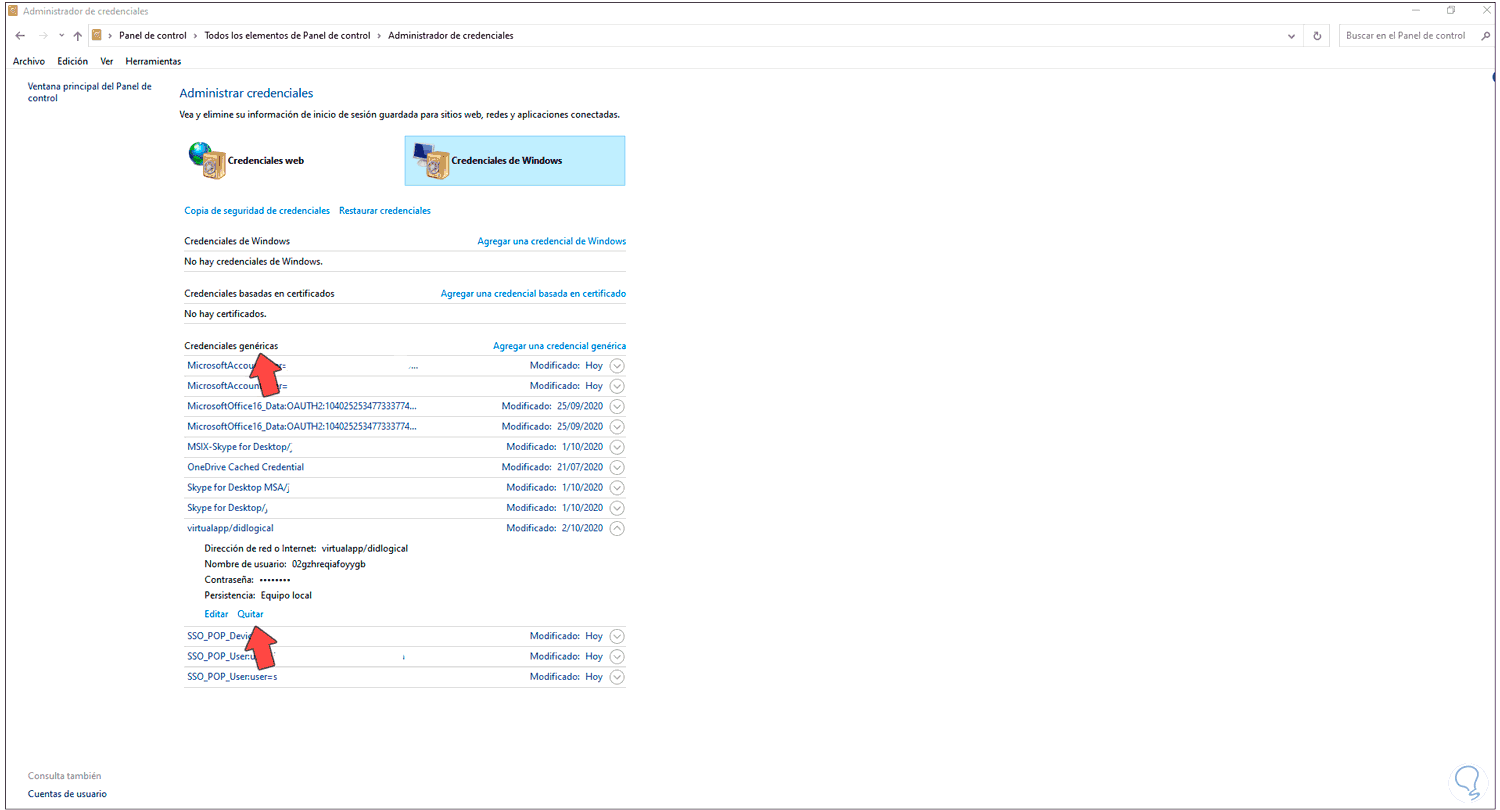Click the Administrar credenciales heading

tap(246, 93)
